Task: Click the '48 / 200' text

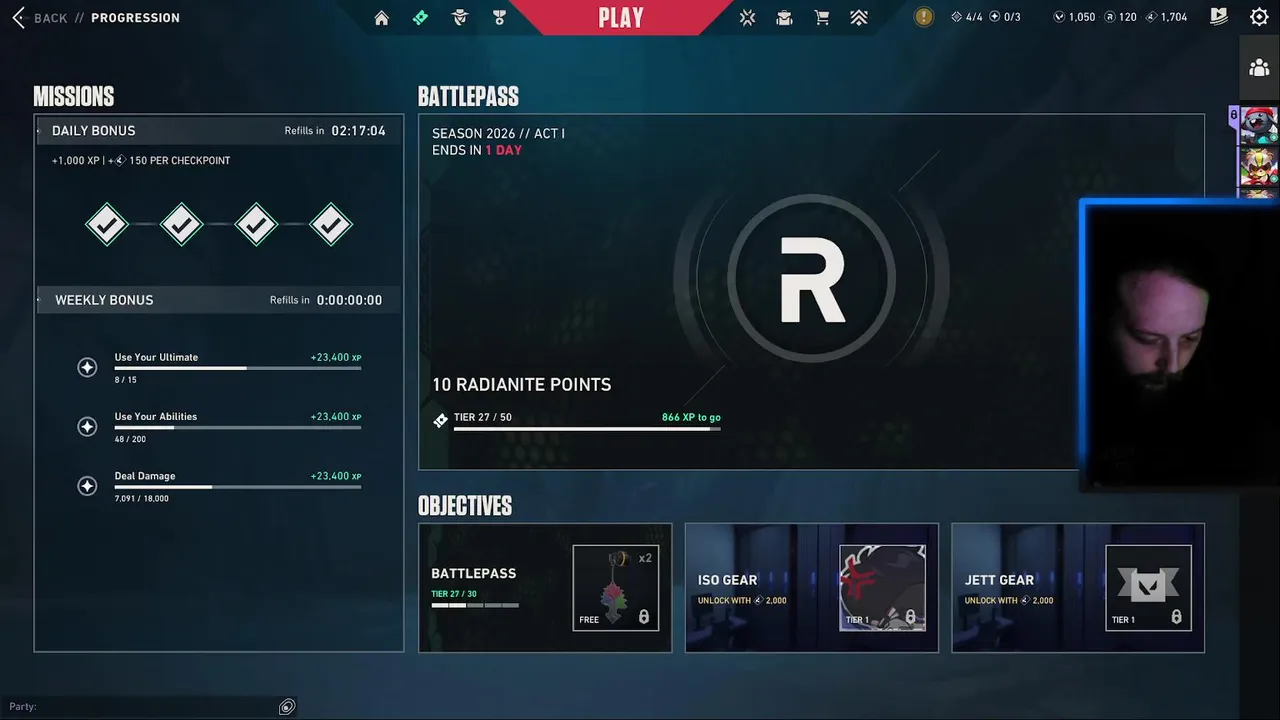Action: click(130, 439)
